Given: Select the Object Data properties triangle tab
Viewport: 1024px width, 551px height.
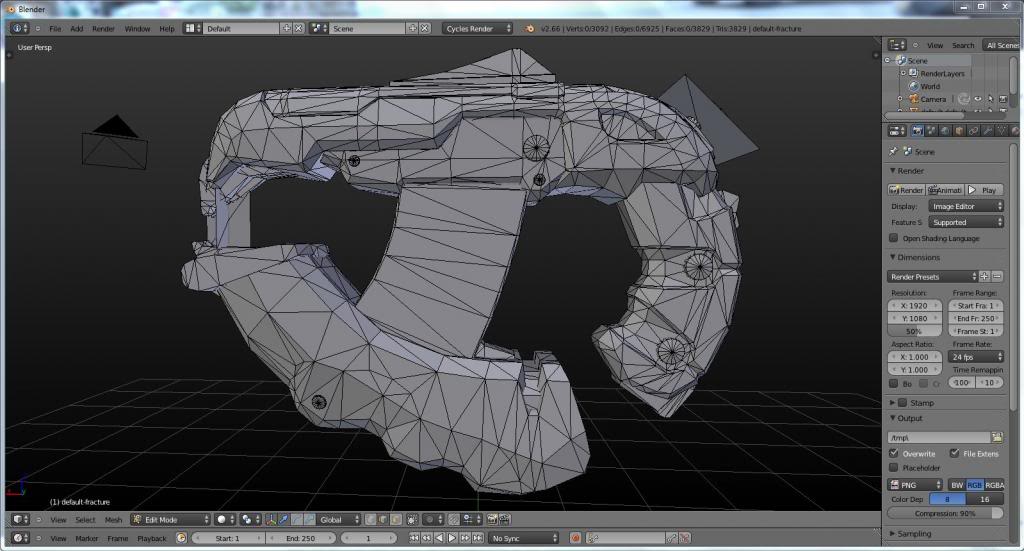Looking at the screenshot, I should click(x=1001, y=131).
